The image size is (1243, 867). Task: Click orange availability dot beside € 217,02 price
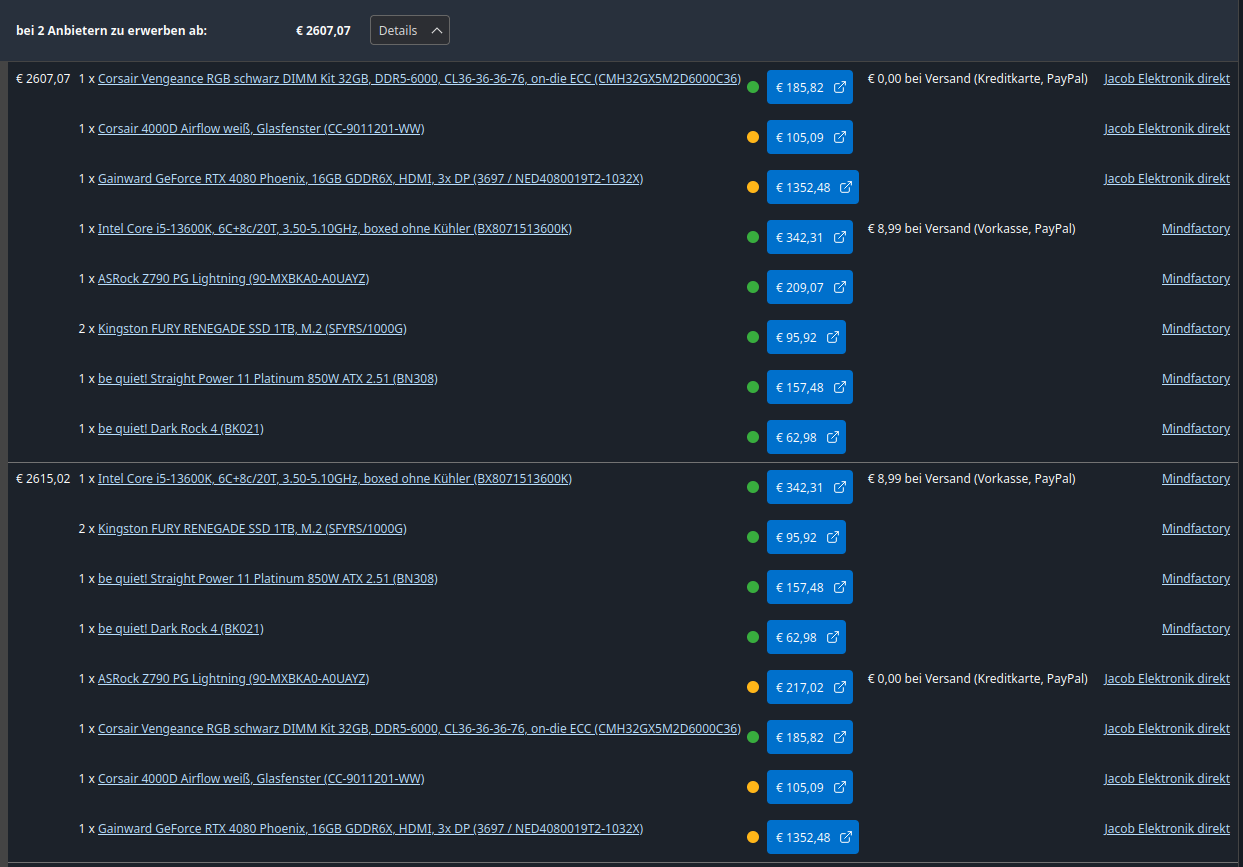click(753, 687)
